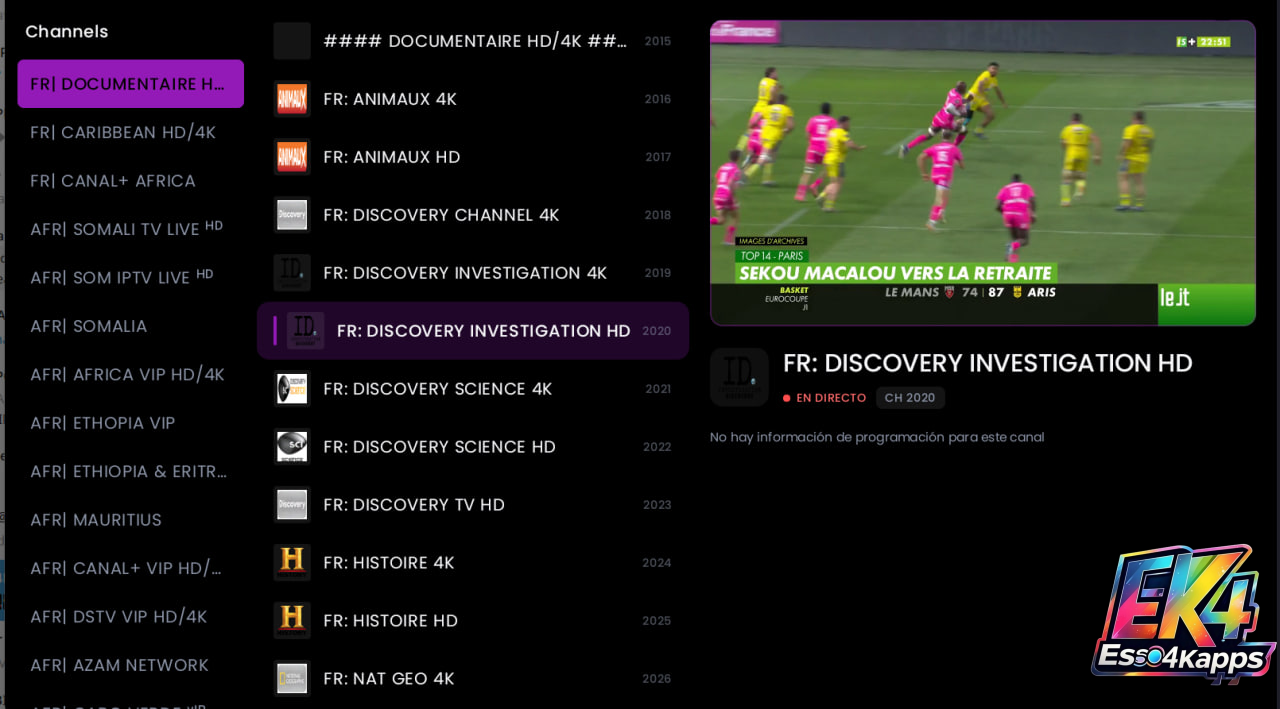This screenshot has height=709, width=1280.
Task: Play the FR: ANIMAUX 4K channel
Action: point(473,99)
